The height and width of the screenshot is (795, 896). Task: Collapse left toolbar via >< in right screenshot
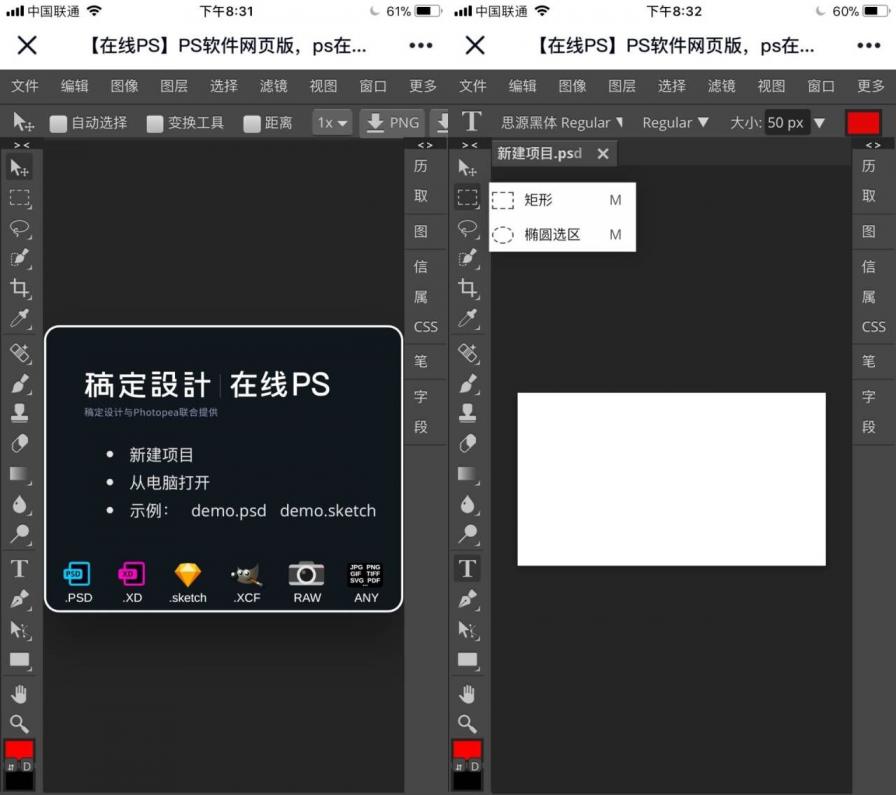click(x=469, y=145)
